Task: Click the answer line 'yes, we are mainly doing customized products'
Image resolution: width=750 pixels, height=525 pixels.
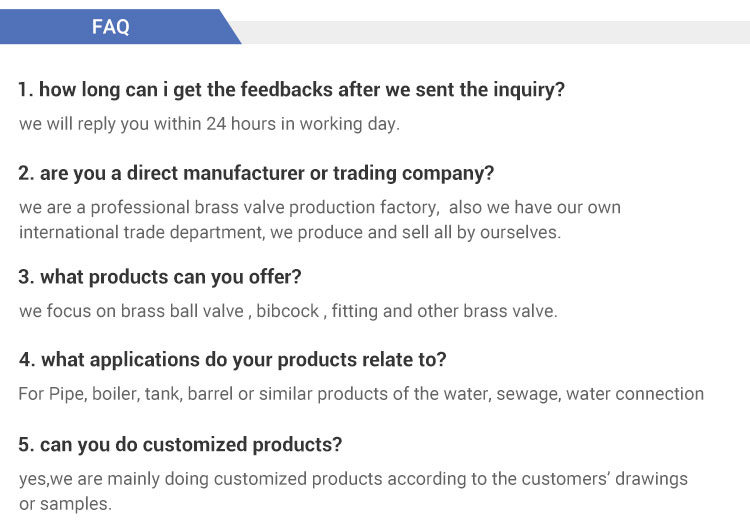Action: click(353, 479)
